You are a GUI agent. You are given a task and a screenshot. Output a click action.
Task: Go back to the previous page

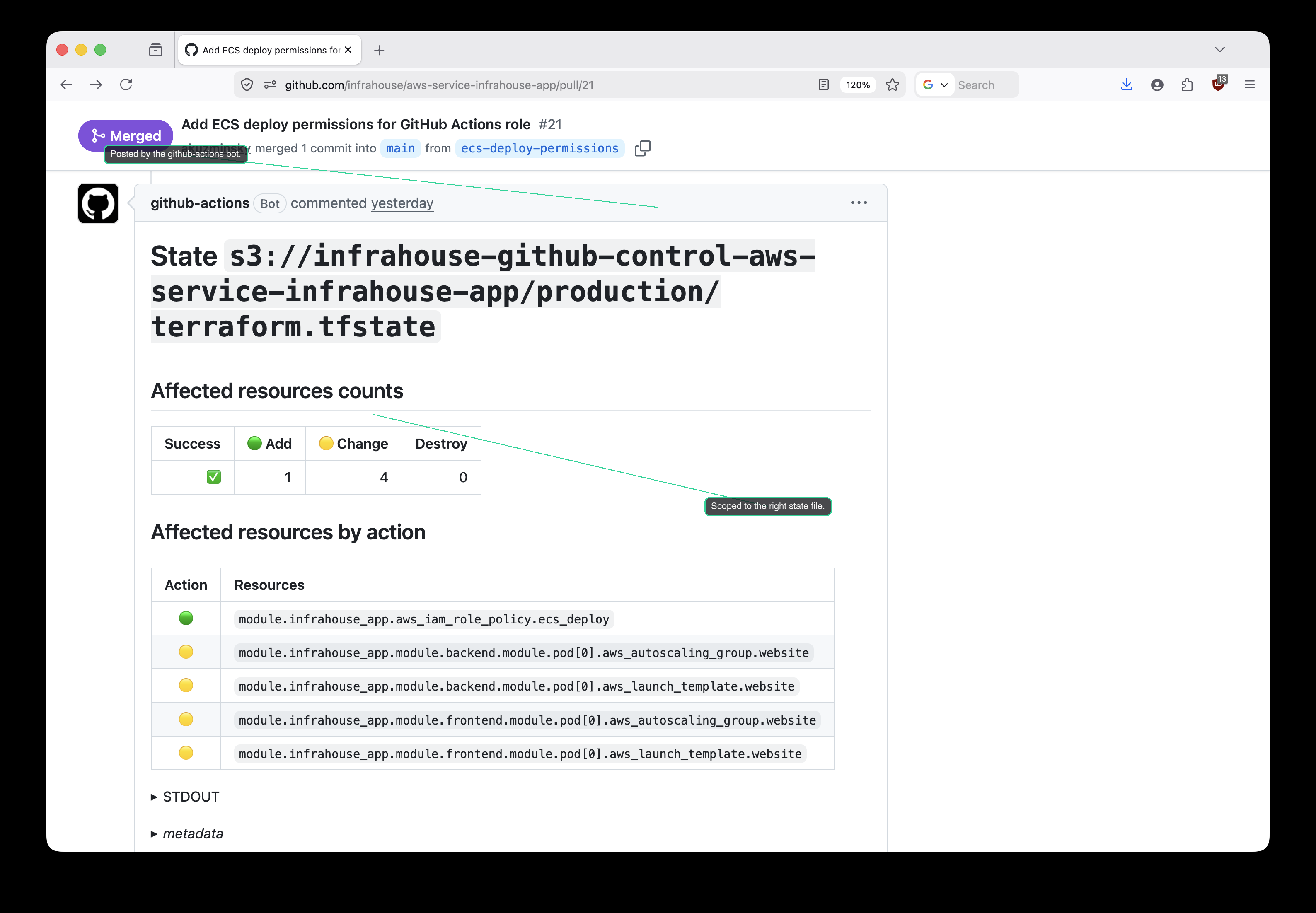pos(66,85)
